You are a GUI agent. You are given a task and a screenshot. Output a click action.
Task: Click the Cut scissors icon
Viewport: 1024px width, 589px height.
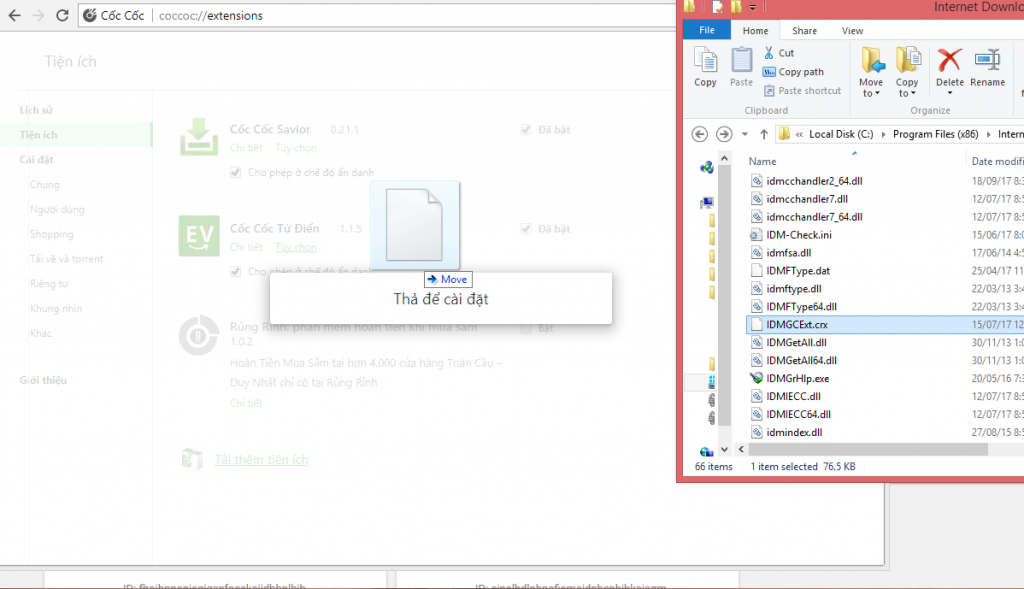(769, 53)
